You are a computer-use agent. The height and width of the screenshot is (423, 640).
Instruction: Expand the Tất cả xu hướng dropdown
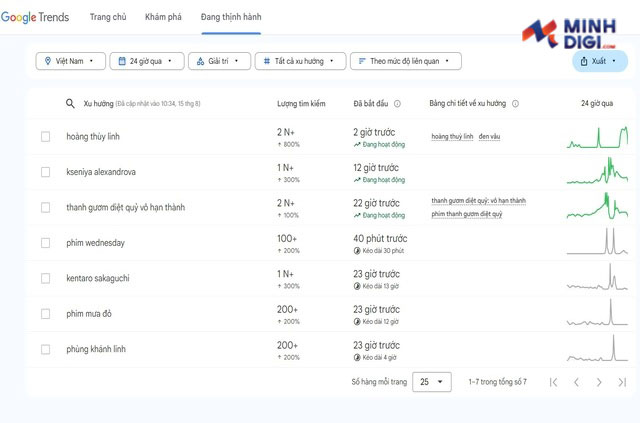(x=300, y=61)
